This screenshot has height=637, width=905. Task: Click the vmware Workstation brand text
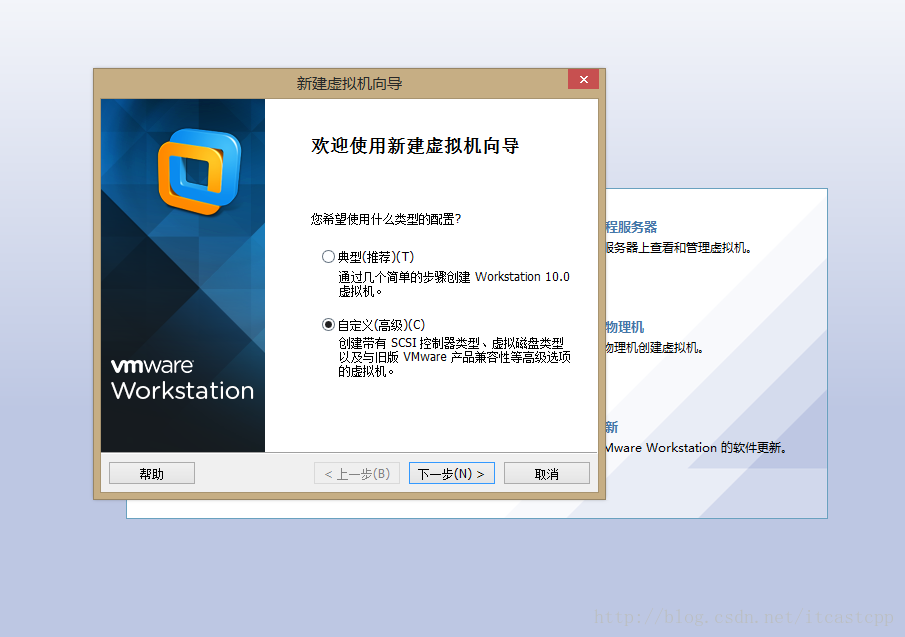click(182, 380)
